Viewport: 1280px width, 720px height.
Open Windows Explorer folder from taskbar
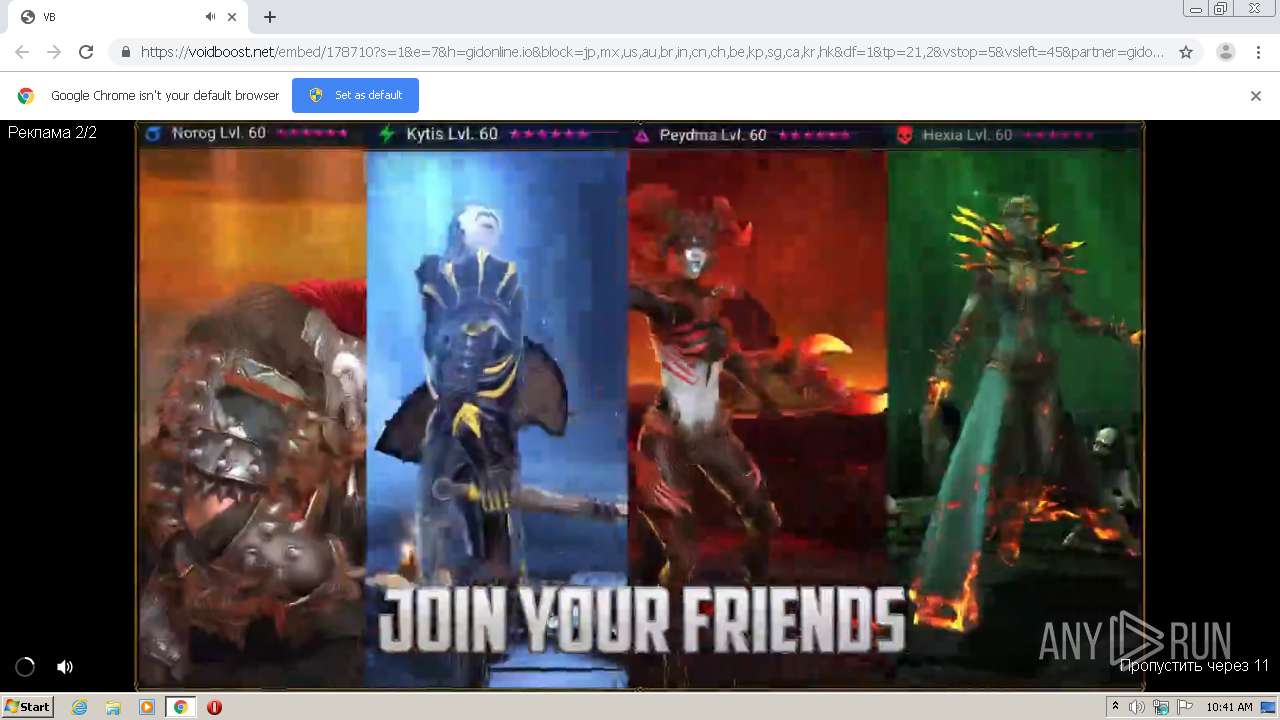tap(113, 707)
